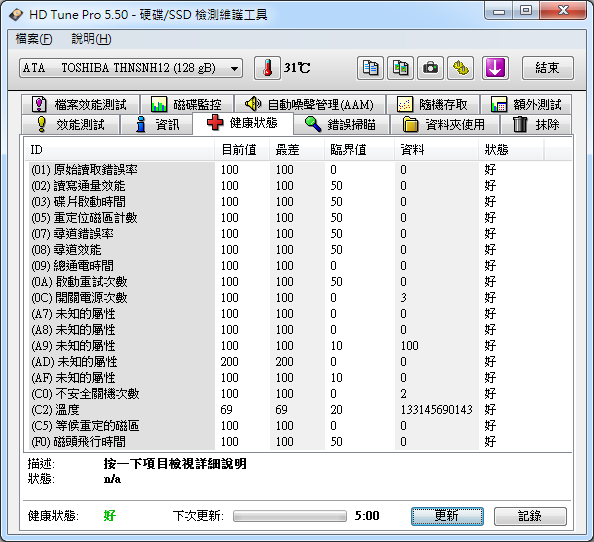
Task: Switch to the 資訊 tab
Action: (157, 124)
